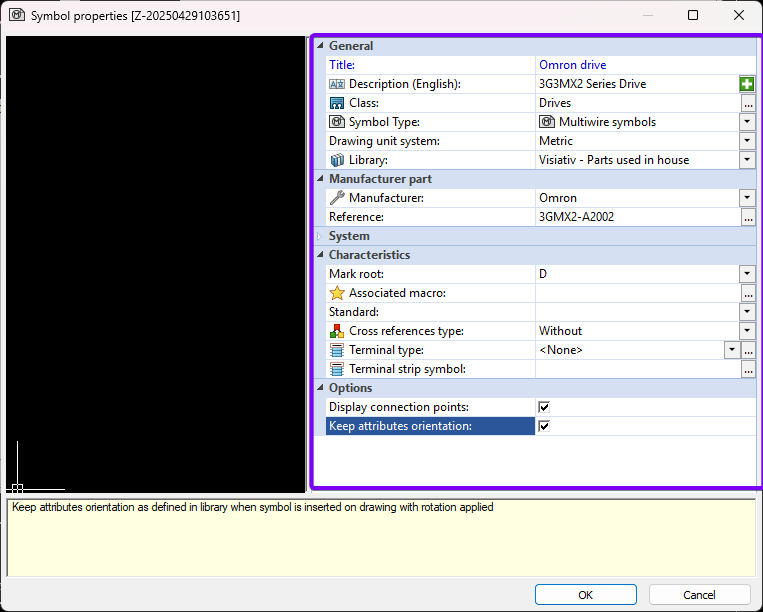Uncheck Keep attributes orientation checkbox

click(544, 426)
